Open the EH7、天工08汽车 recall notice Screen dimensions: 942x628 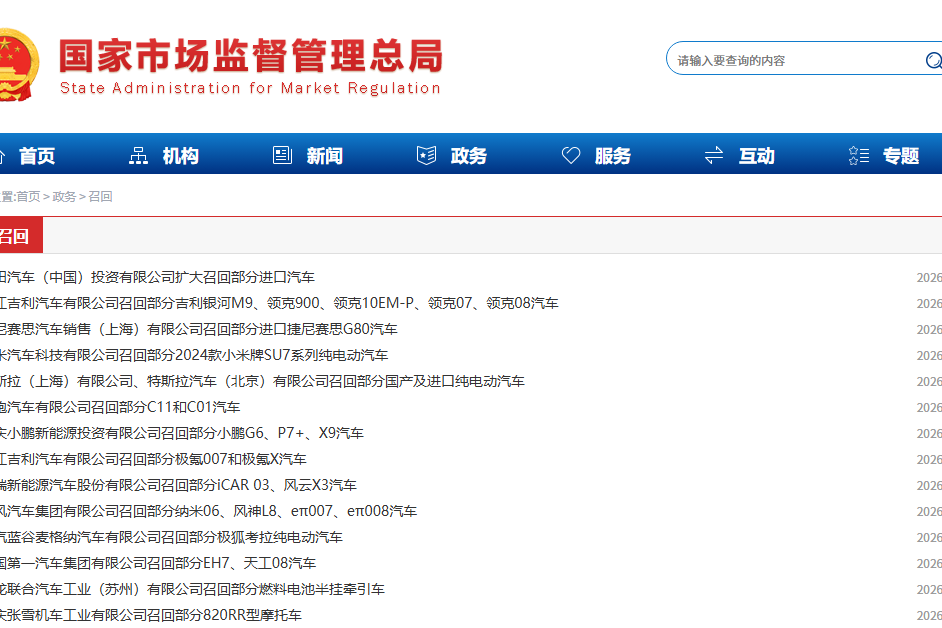pos(158,563)
